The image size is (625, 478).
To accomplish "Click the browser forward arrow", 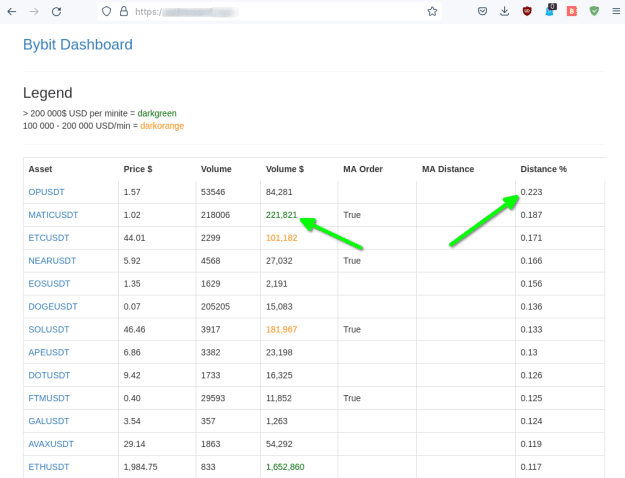I will (34, 12).
